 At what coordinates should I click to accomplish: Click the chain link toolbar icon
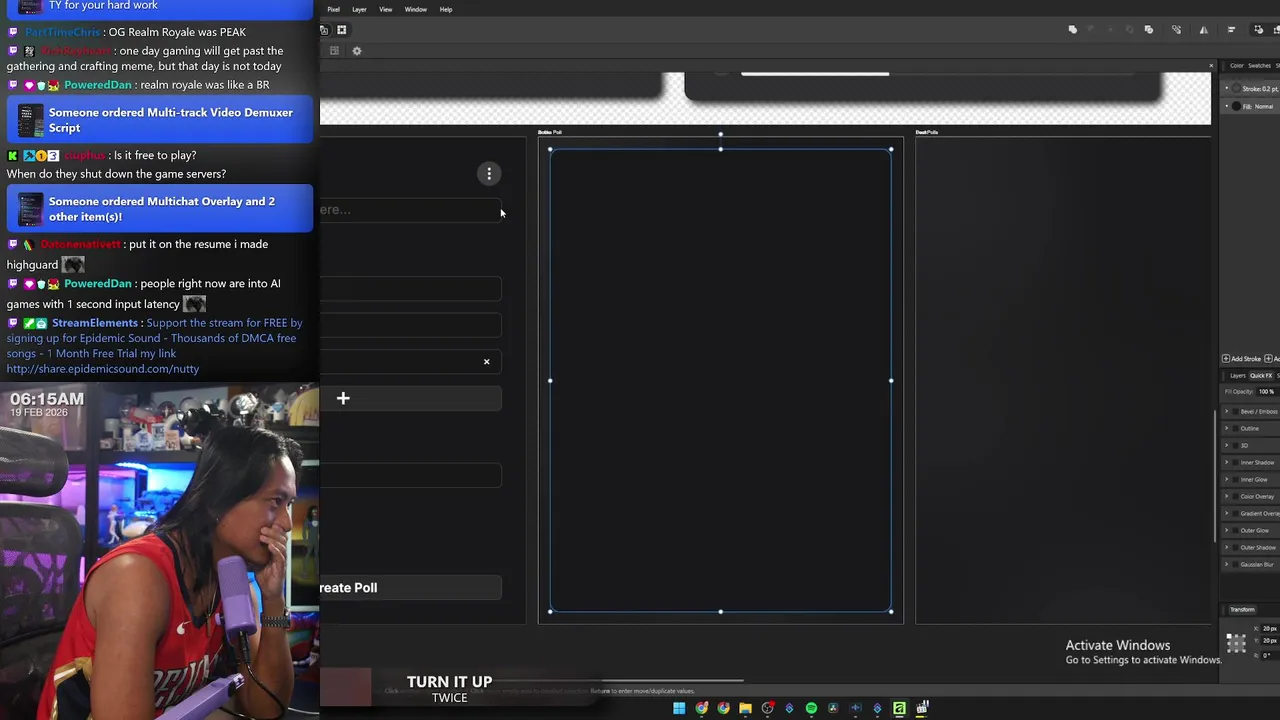pos(1177,30)
